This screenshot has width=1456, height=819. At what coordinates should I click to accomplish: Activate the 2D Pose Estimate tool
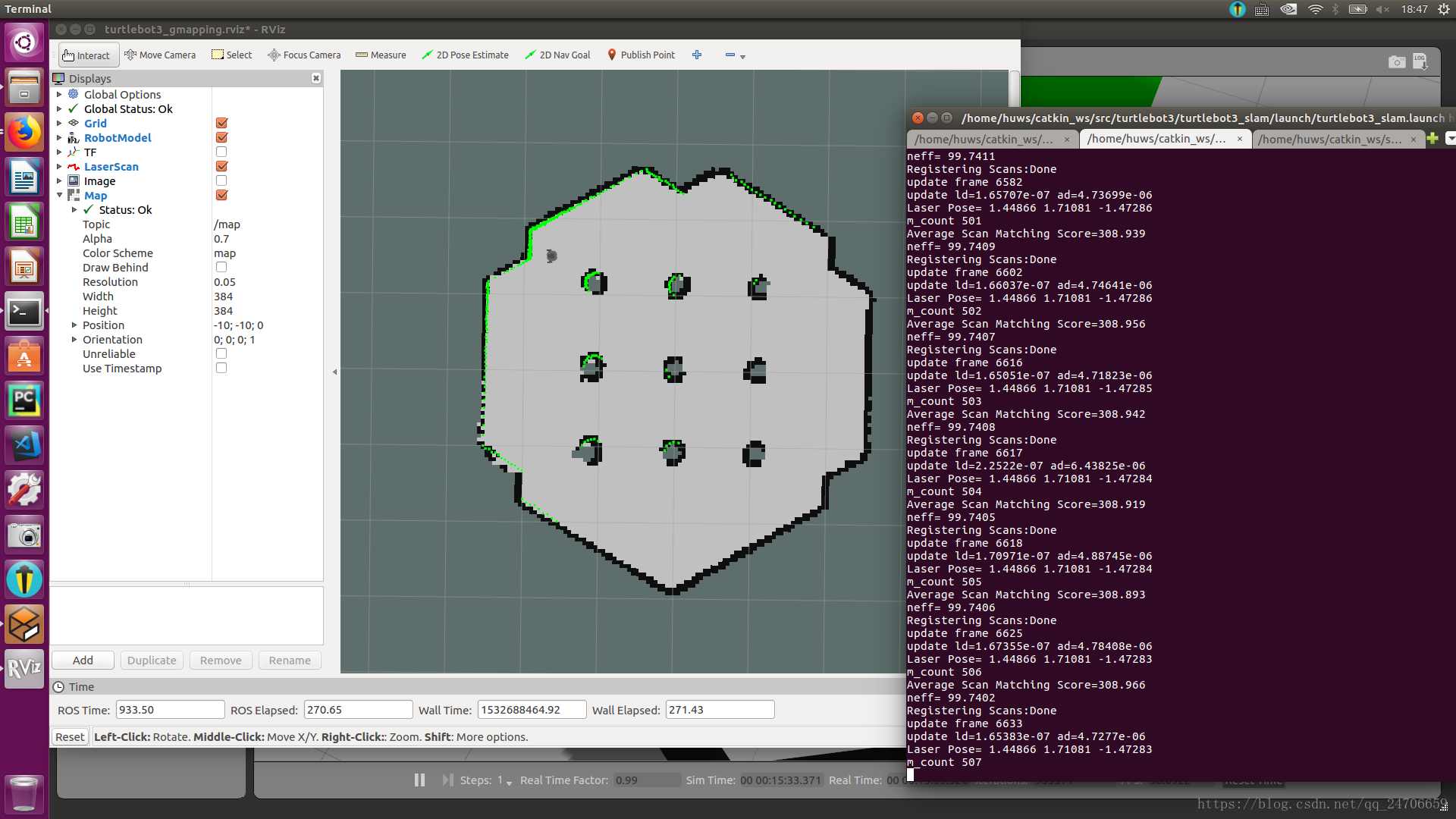[x=465, y=55]
